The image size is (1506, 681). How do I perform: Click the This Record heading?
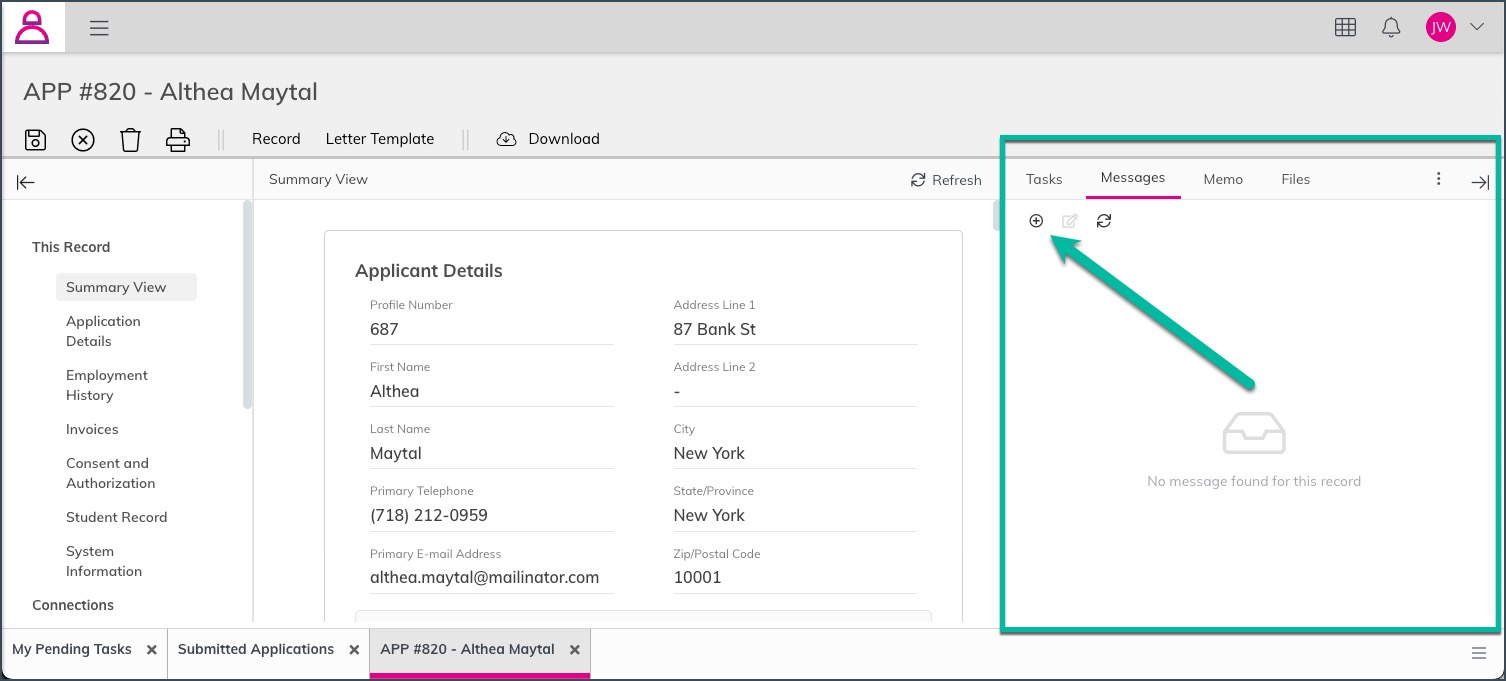point(71,247)
